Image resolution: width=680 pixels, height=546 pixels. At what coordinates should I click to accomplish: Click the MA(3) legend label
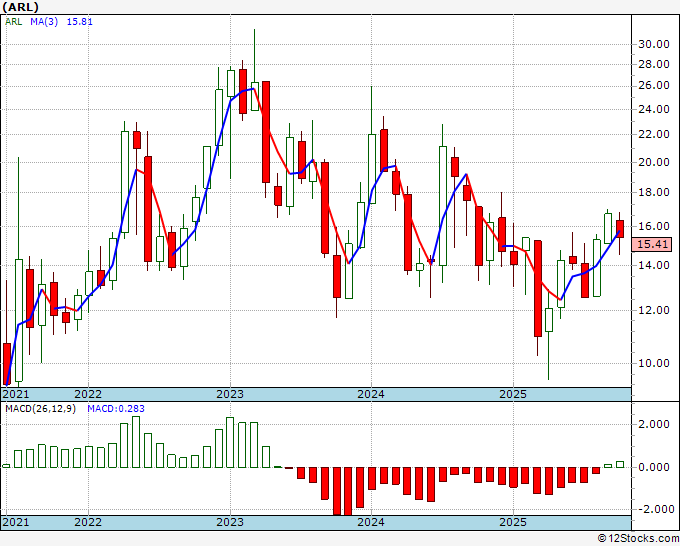tap(44, 22)
